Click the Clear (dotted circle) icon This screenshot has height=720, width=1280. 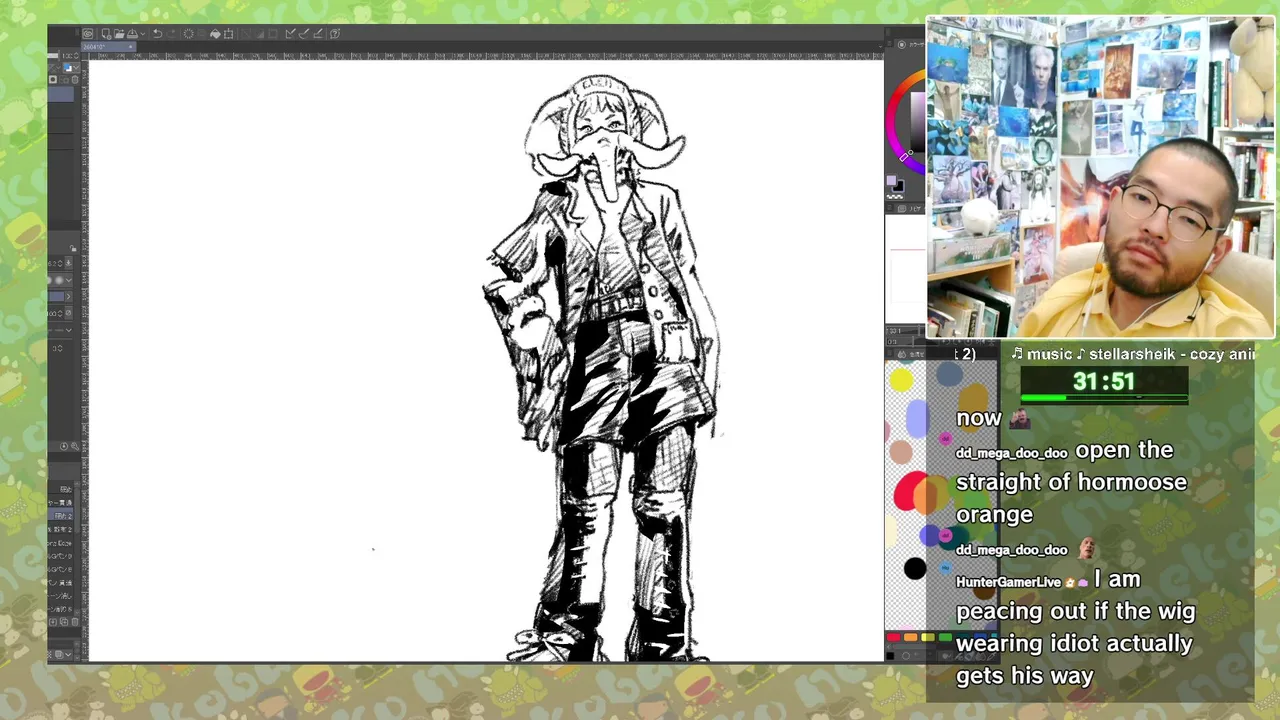tap(188, 34)
